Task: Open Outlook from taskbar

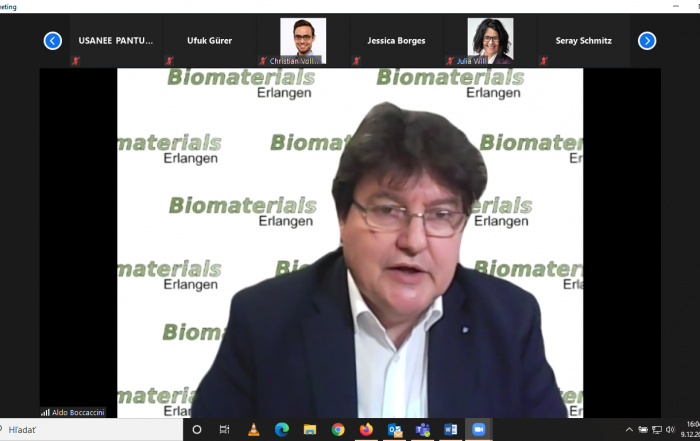Action: tap(395, 430)
